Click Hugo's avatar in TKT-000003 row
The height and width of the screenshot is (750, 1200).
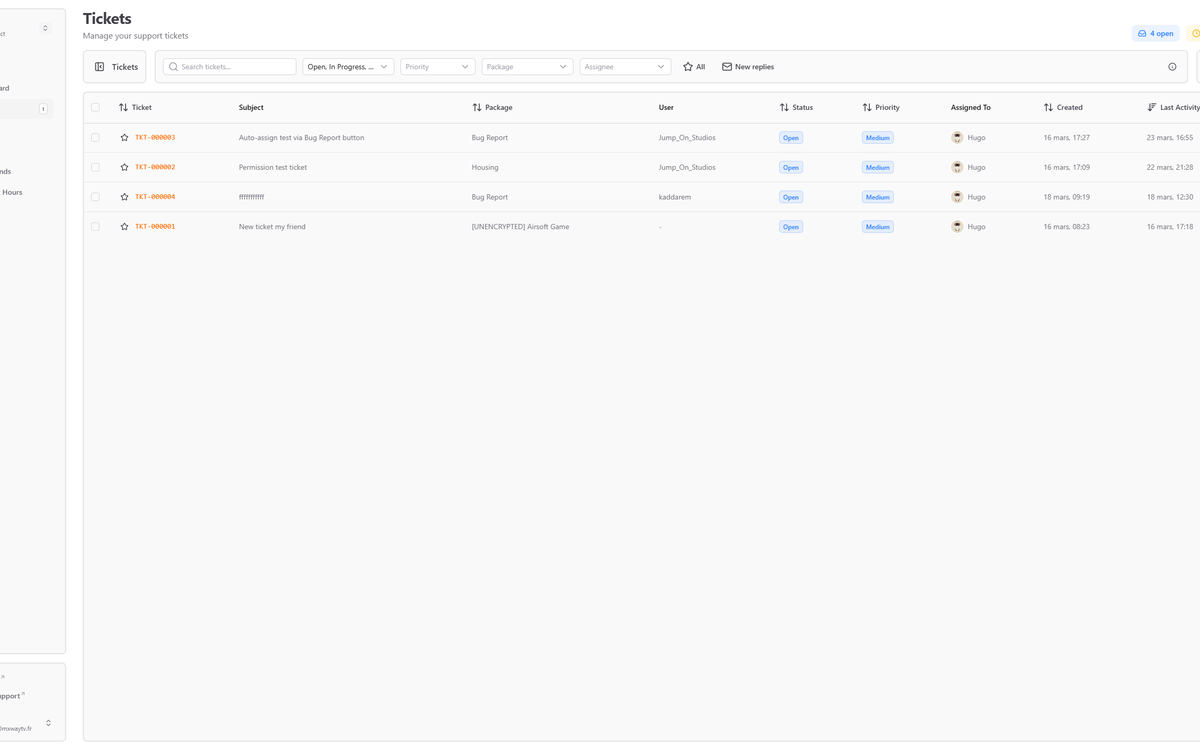957,138
